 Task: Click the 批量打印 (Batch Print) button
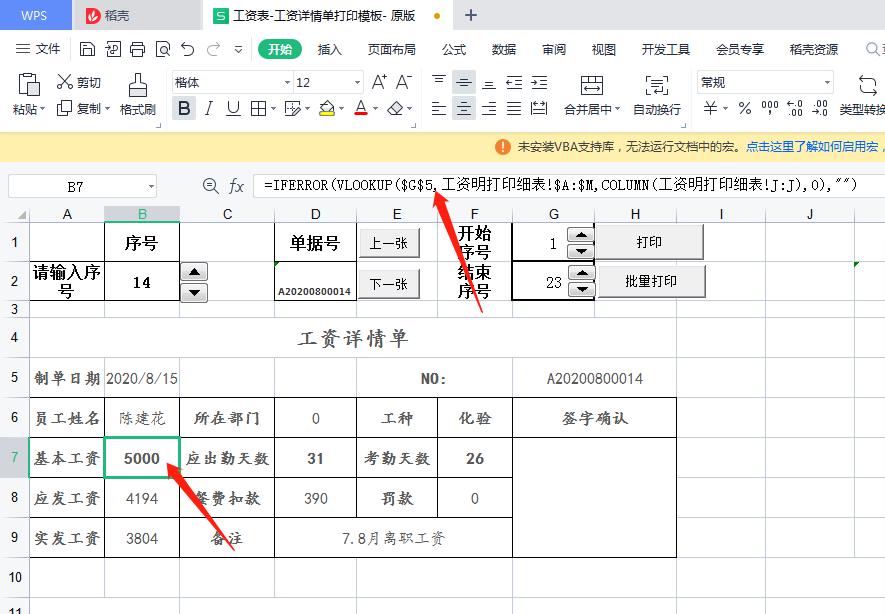651,281
